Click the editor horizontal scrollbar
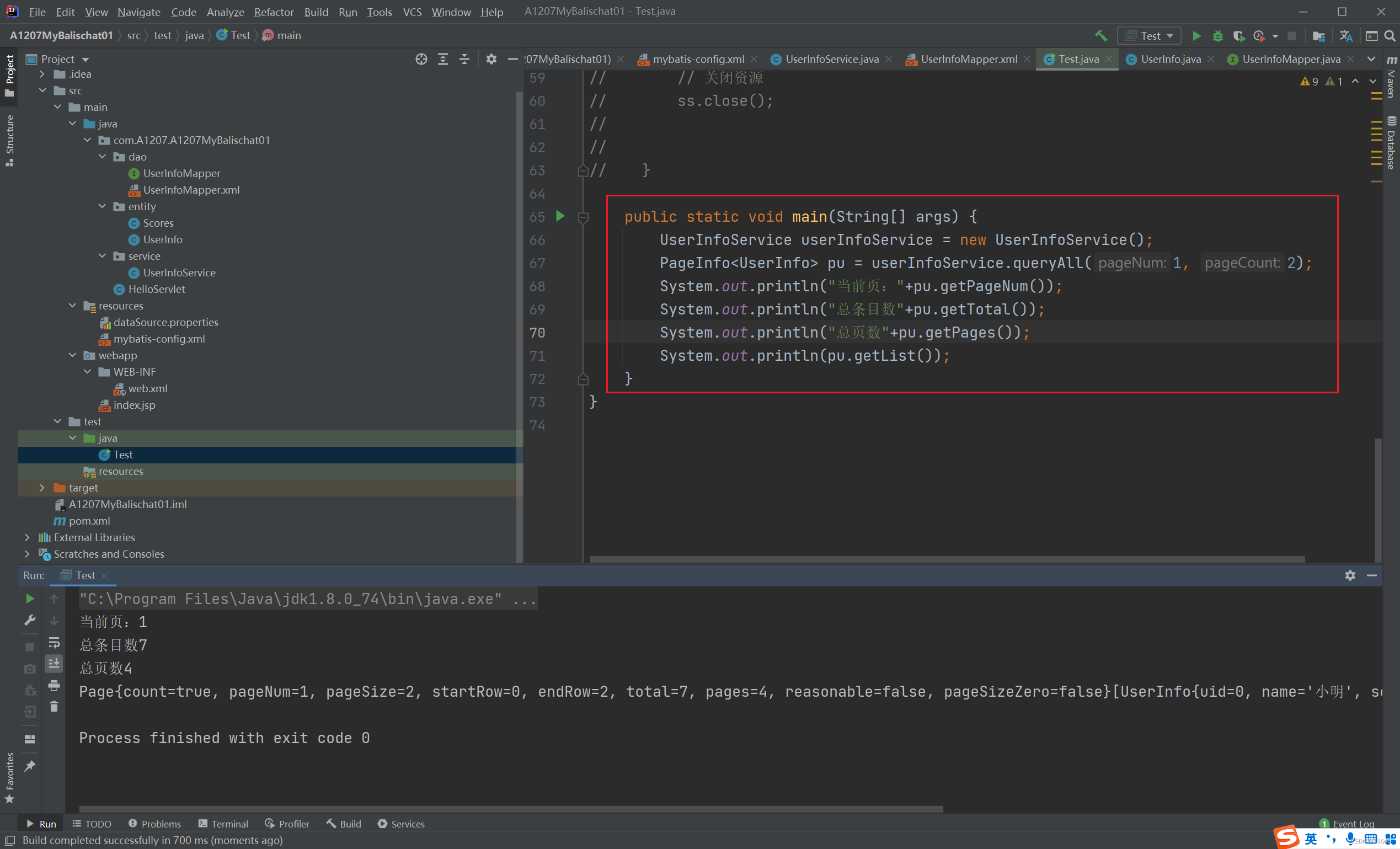This screenshot has width=1400, height=849. coord(947,559)
